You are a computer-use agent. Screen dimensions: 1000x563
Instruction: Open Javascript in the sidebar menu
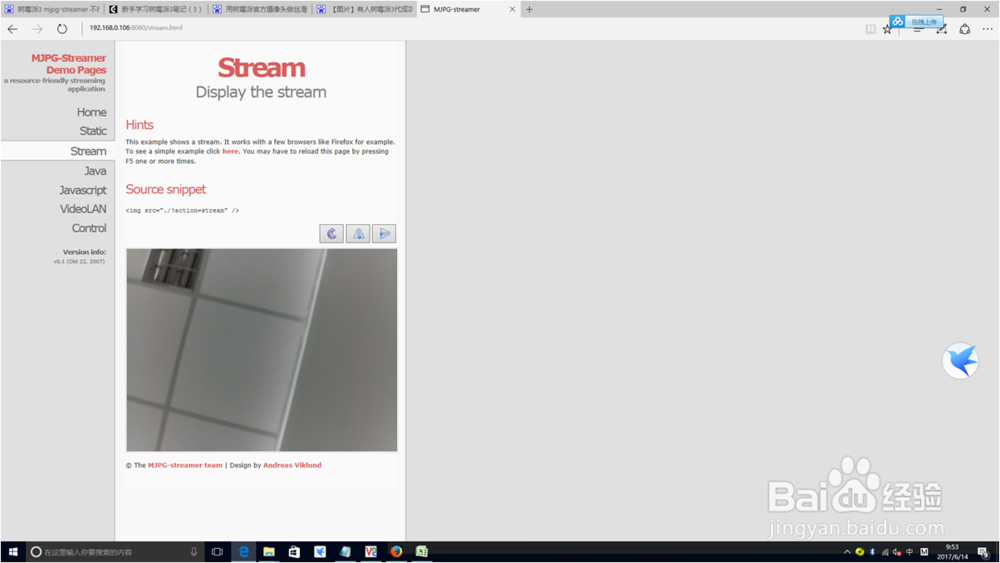(x=83, y=190)
